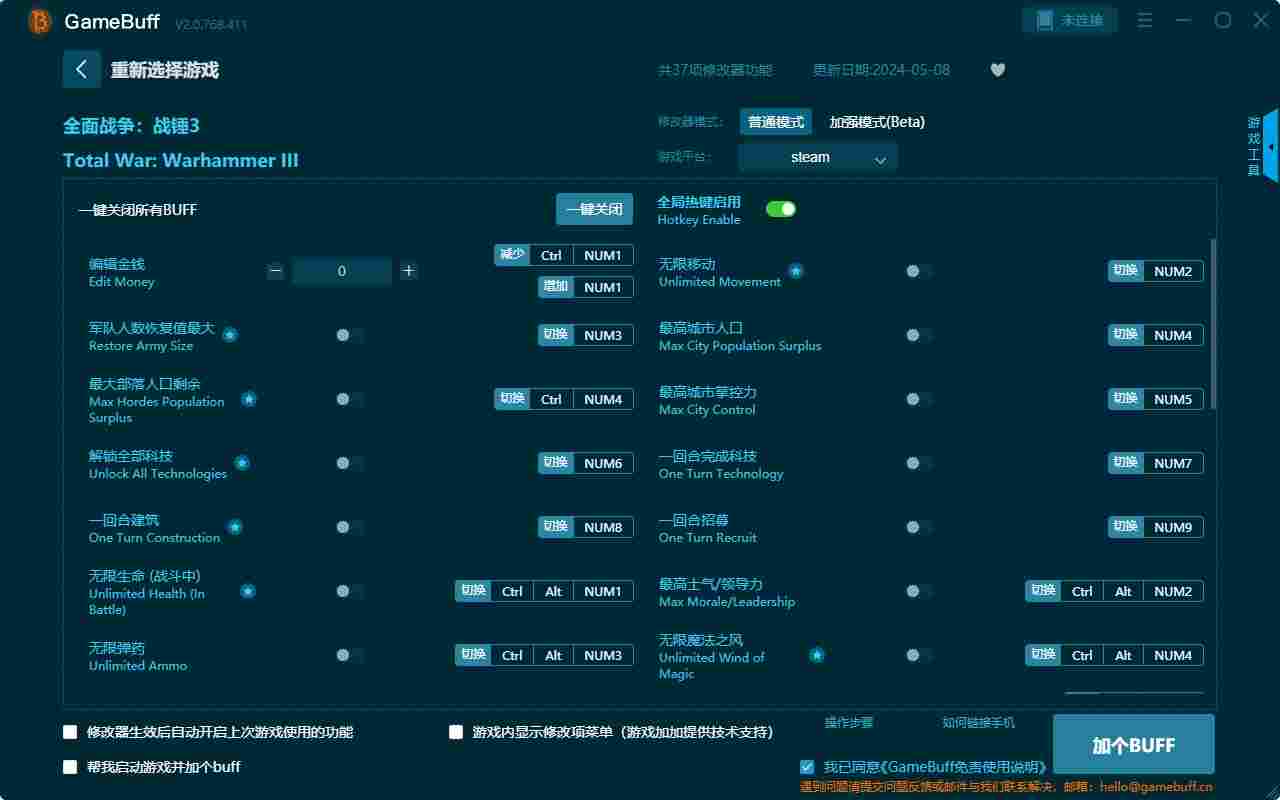Click star icon beside Unlimited Health (In Battle)
Screen dimensions: 1280x800
pos(248,591)
